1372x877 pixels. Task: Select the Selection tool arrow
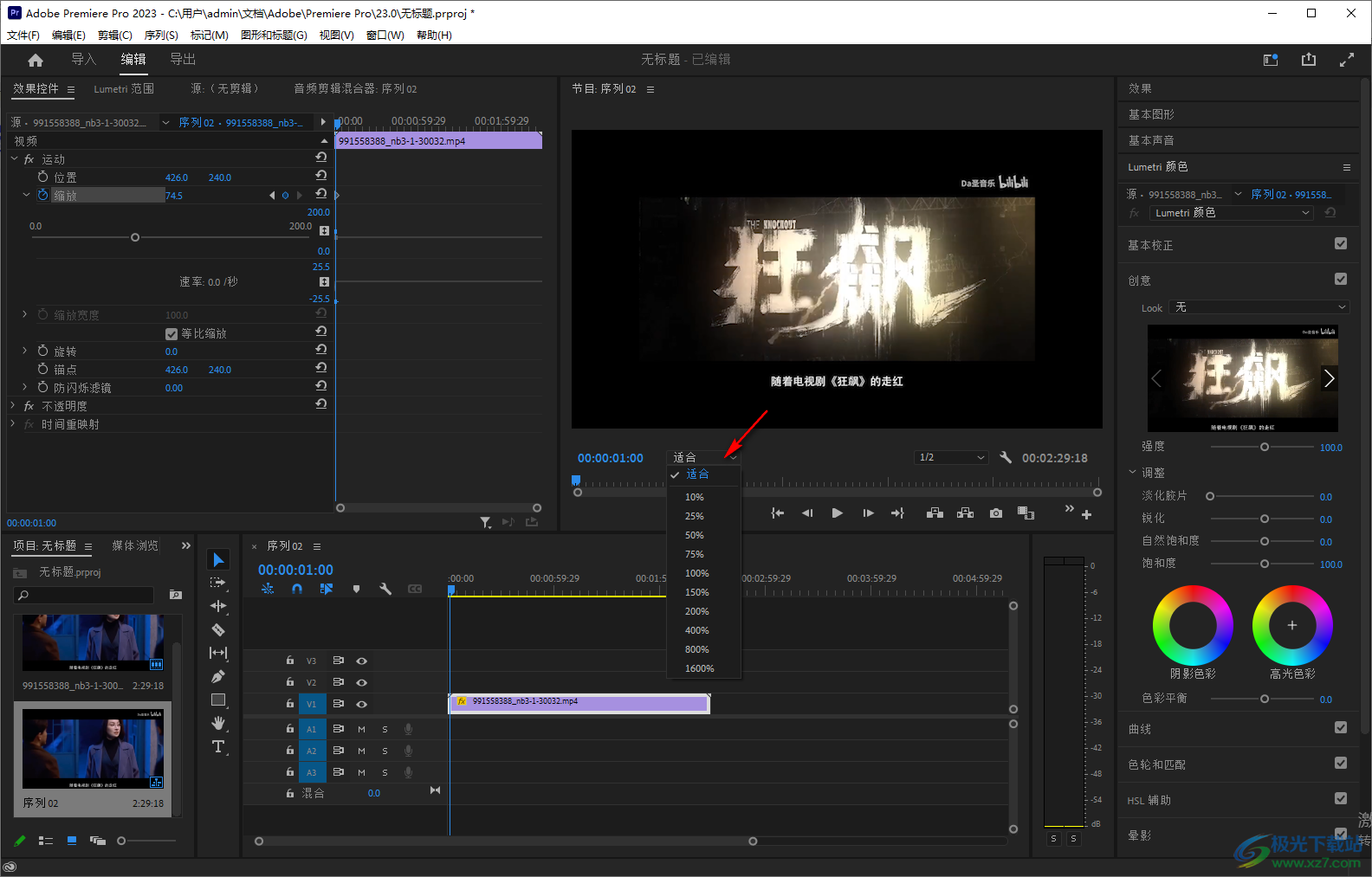tap(218, 560)
